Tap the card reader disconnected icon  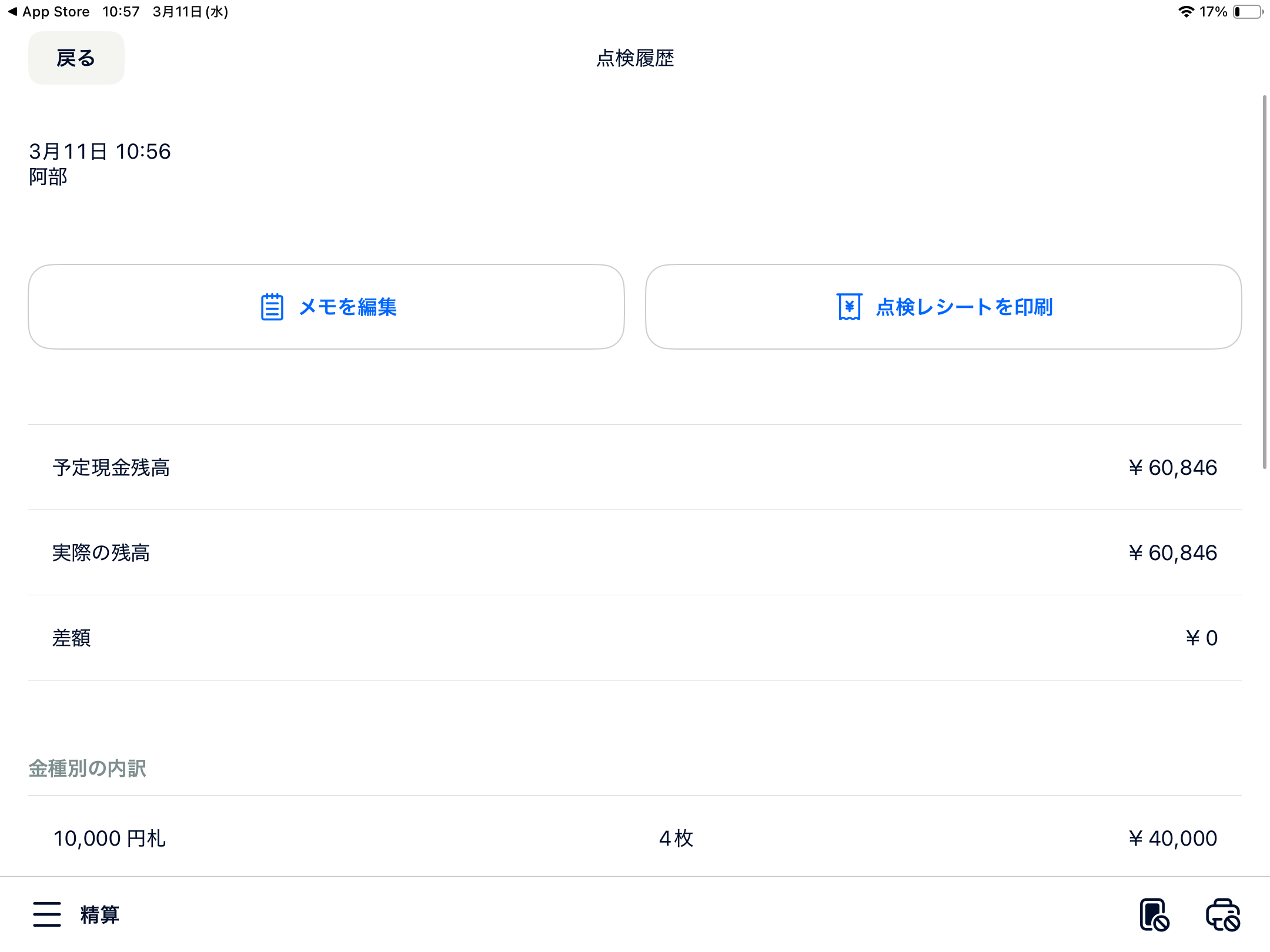1154,914
